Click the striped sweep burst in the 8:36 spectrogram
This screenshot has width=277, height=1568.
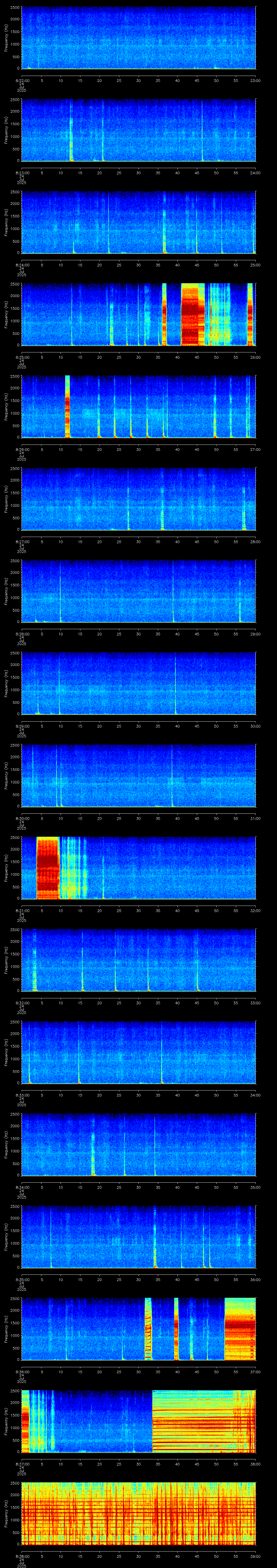[x=148, y=1328]
